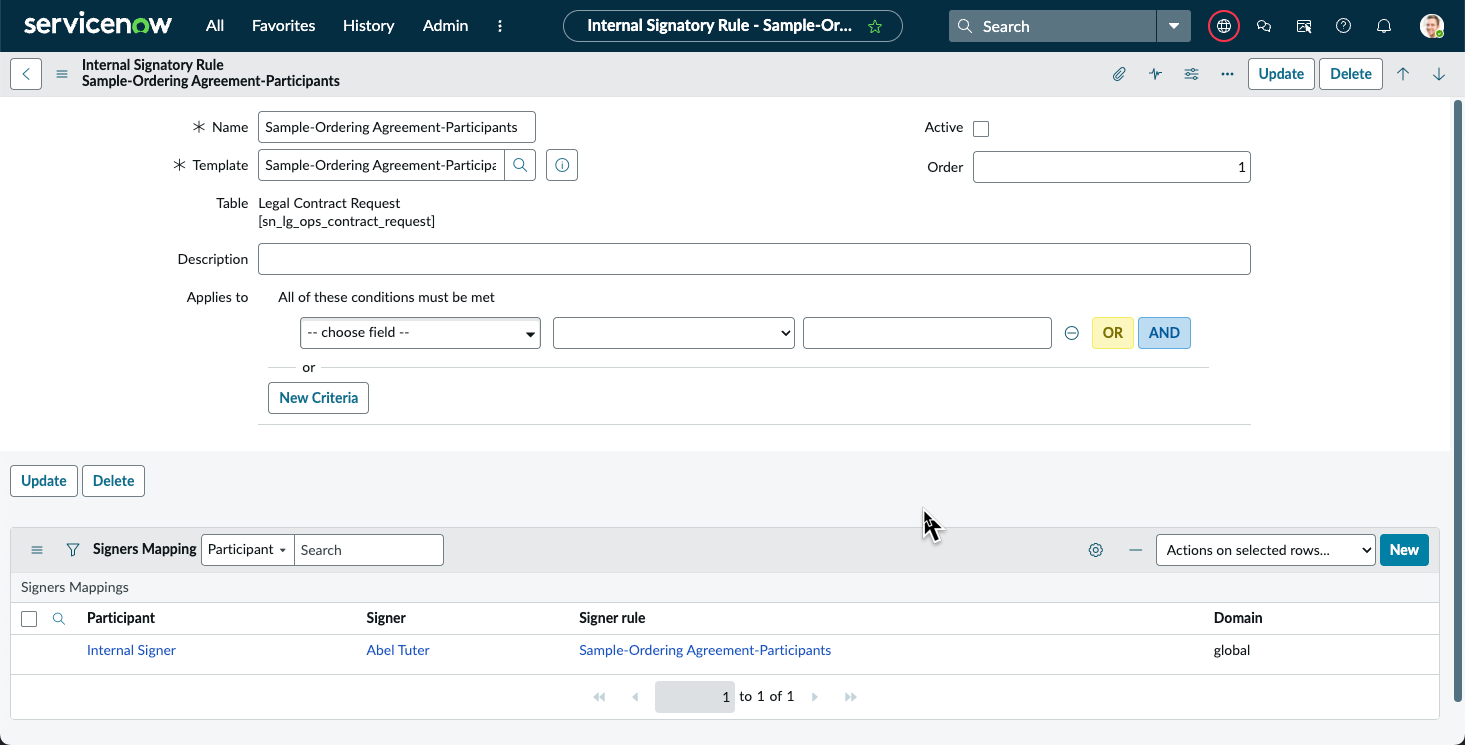1465x745 pixels.
Task: Go to previous record up arrow
Action: coord(1403,74)
